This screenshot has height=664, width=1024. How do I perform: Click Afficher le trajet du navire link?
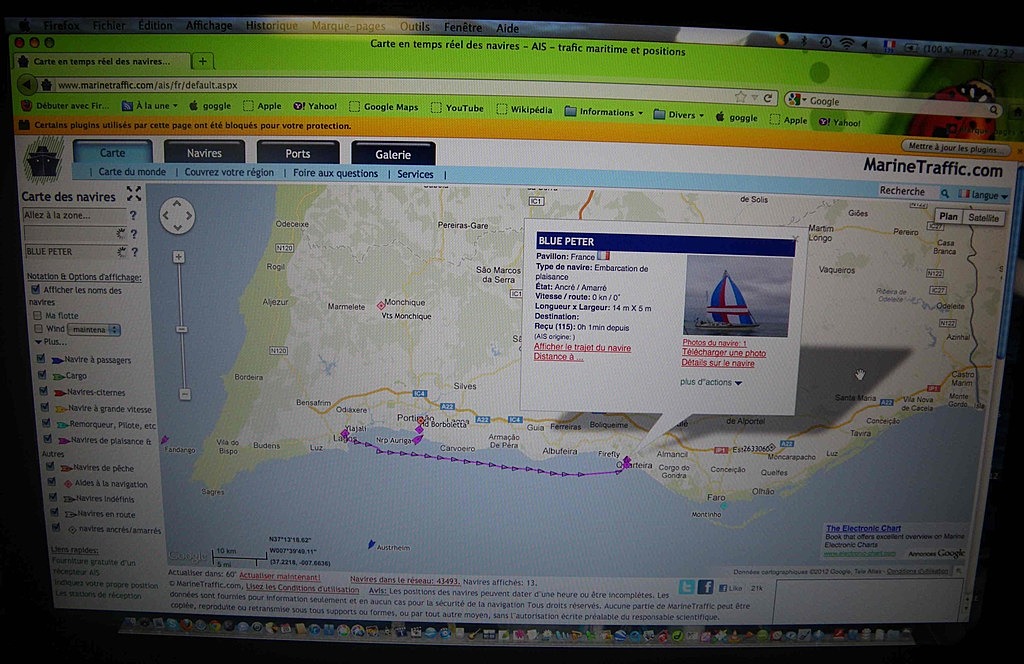click(582, 347)
